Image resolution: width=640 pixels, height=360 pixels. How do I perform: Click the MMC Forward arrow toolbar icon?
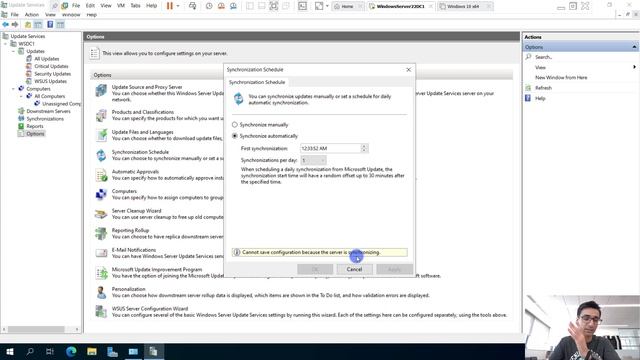[15, 24]
